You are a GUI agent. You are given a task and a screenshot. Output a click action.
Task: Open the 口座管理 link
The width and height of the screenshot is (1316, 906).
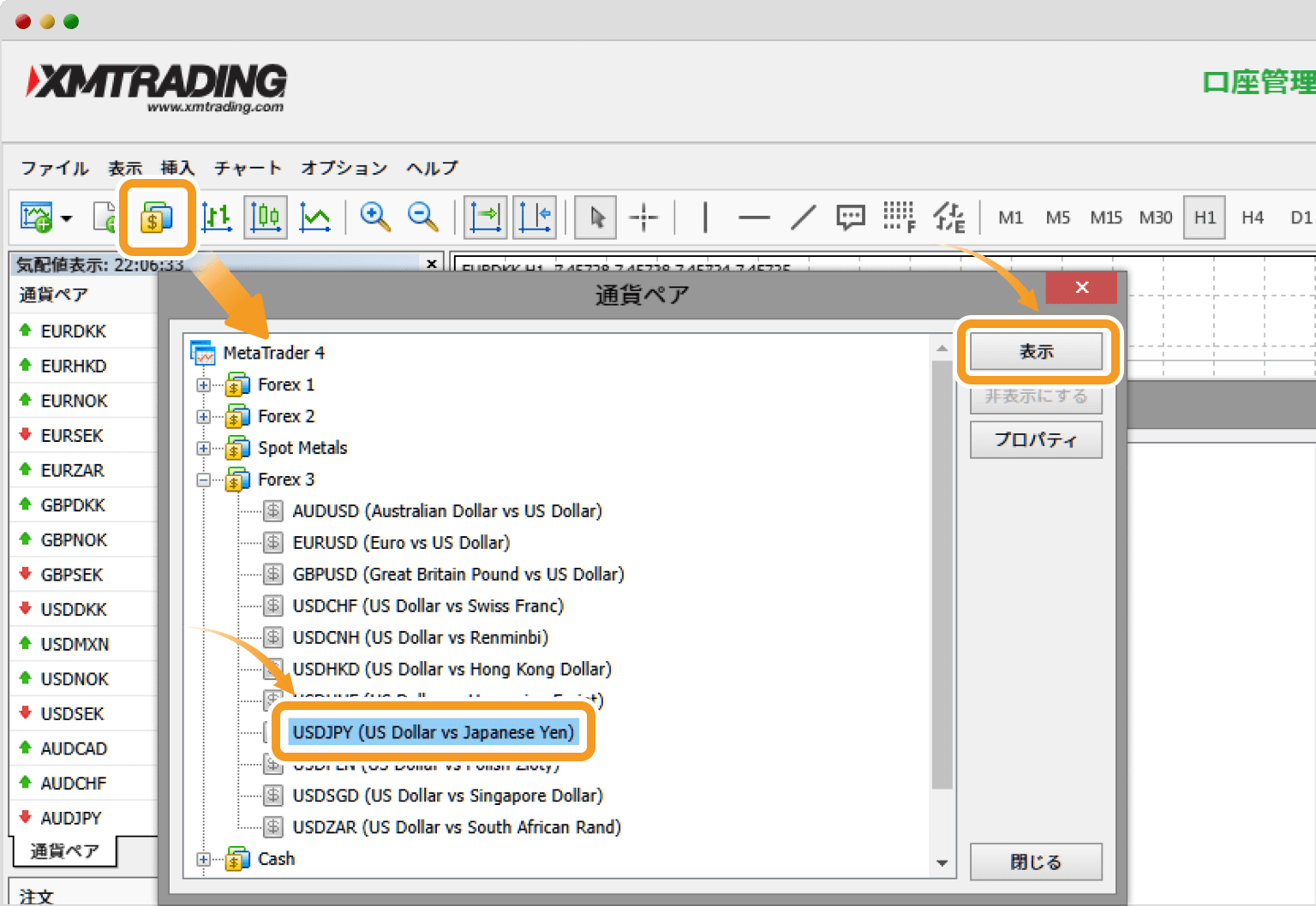(x=1258, y=82)
